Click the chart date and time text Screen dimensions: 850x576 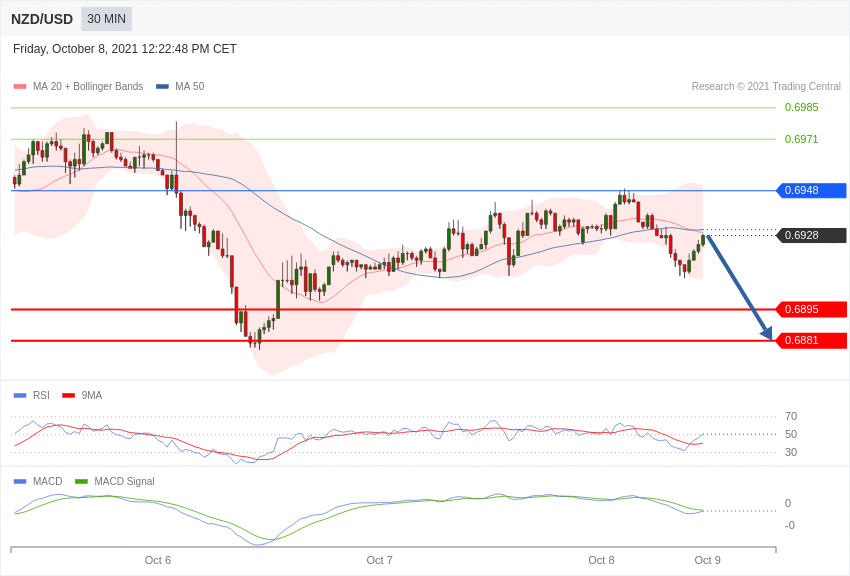(x=125, y=49)
